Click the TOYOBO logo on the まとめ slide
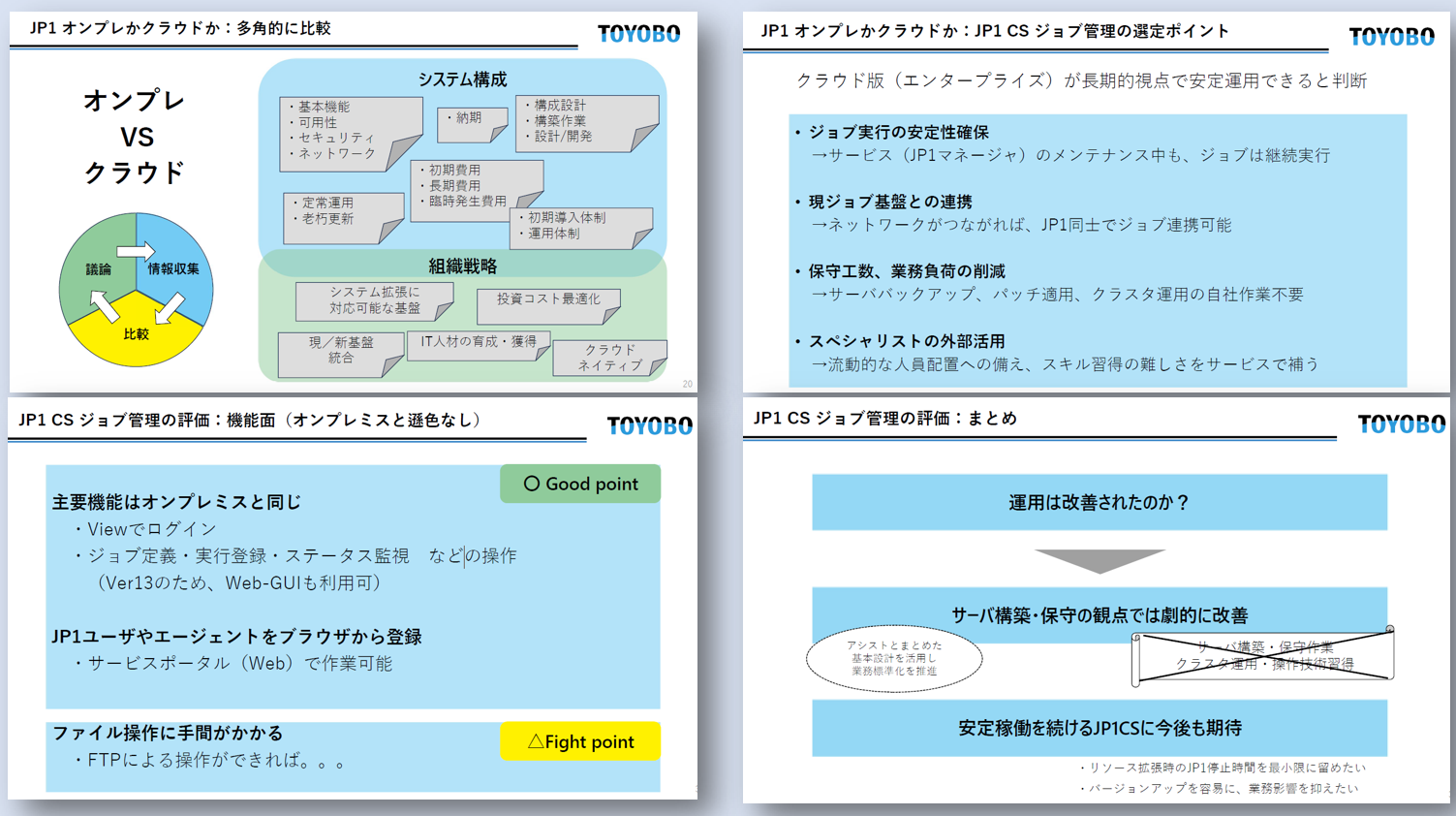This screenshot has width=1456, height=816. tap(1401, 424)
